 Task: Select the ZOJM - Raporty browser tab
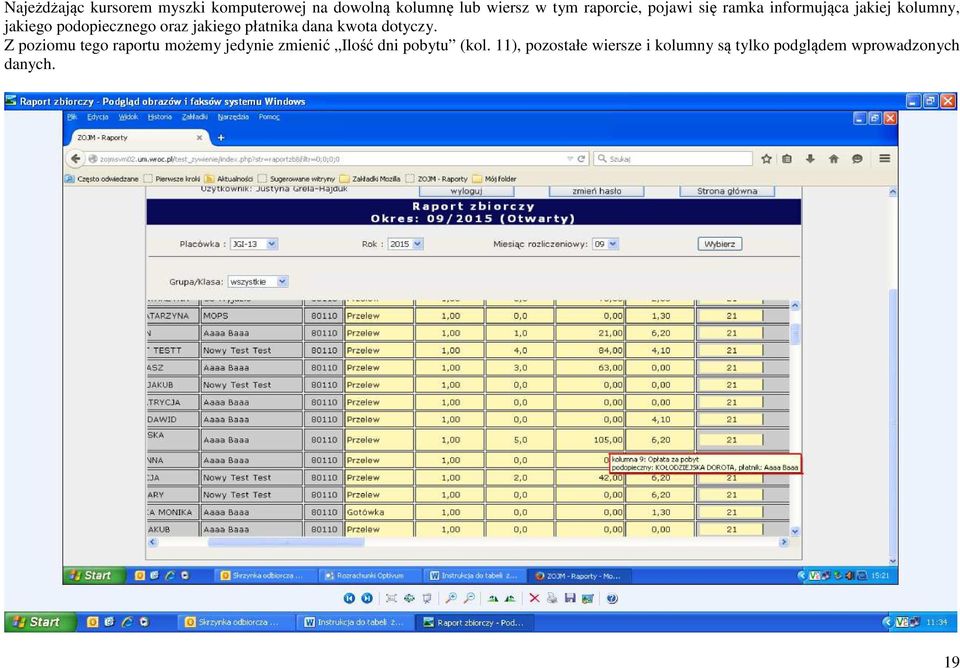point(140,138)
